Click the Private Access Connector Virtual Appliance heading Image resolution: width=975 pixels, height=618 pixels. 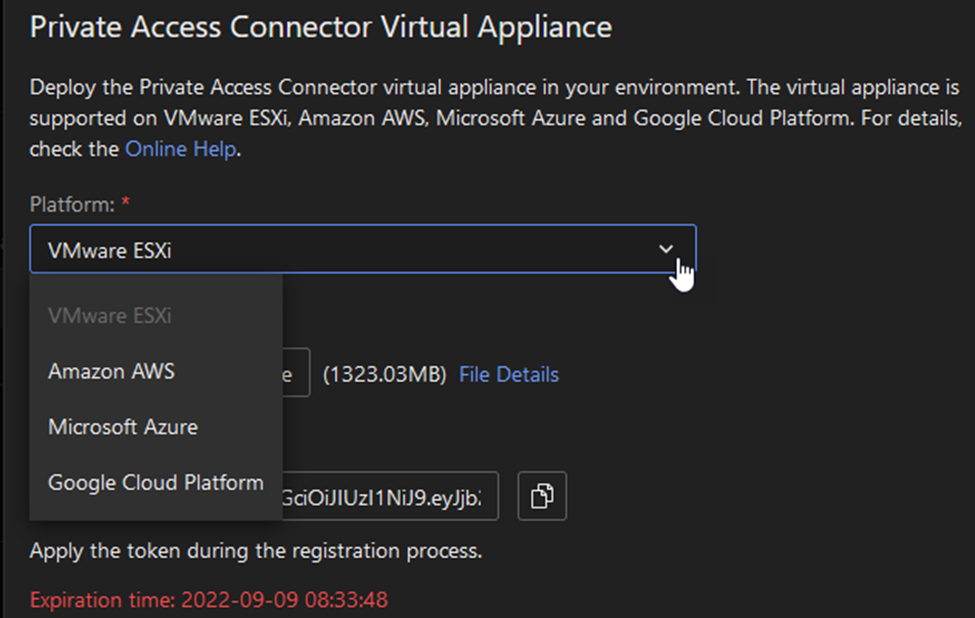pos(321,27)
